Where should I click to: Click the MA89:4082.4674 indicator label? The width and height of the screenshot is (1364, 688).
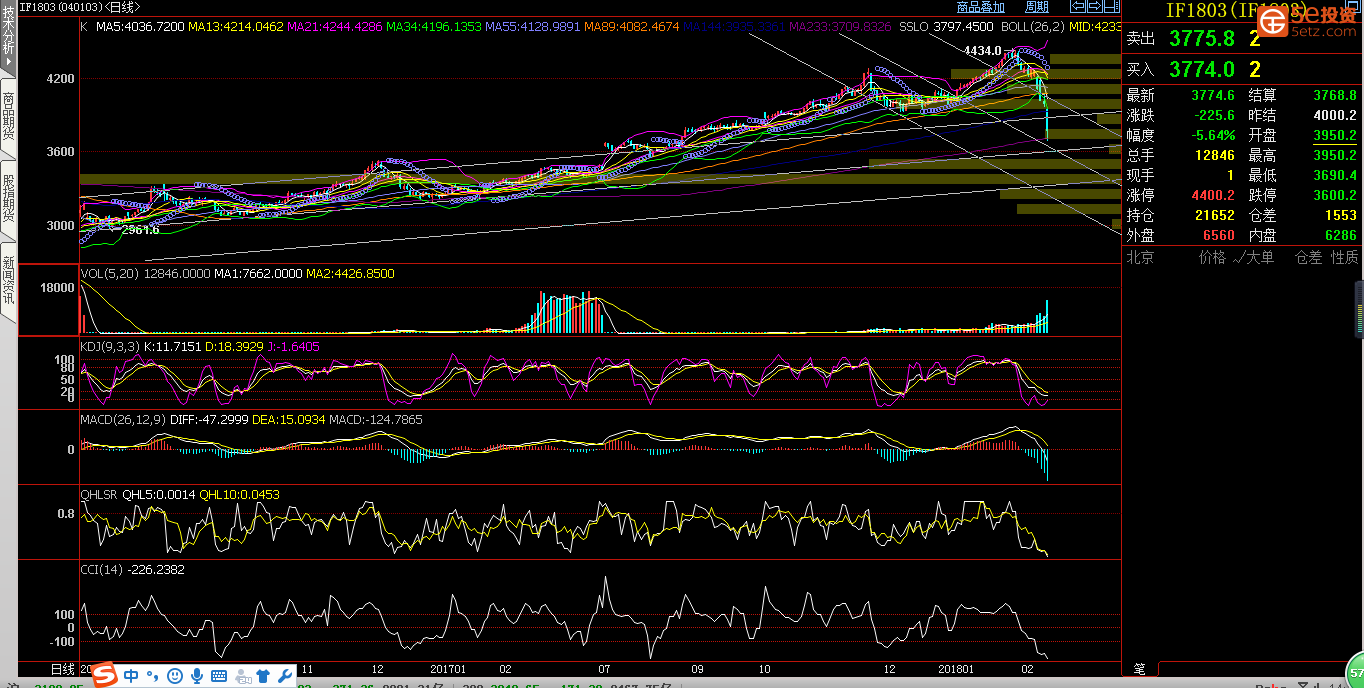coord(631,27)
